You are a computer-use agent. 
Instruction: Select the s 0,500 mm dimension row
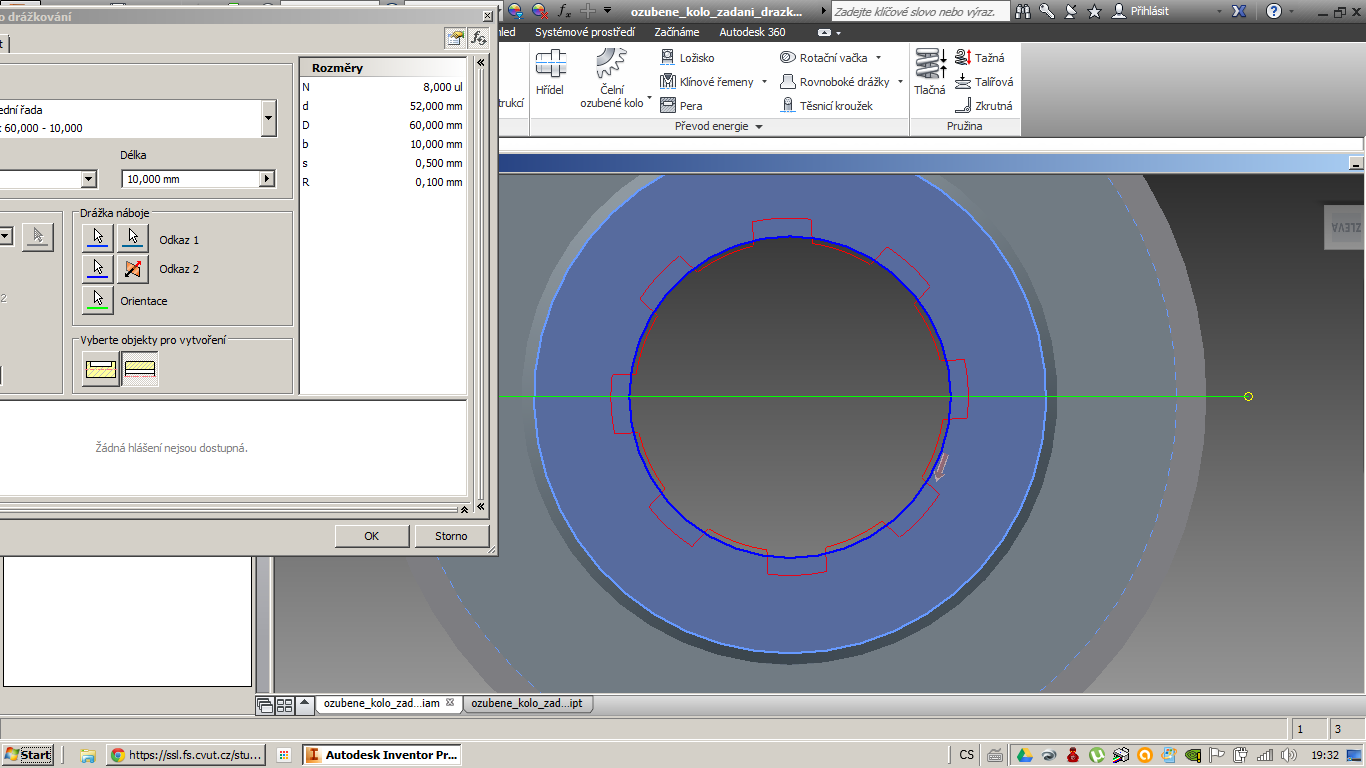(x=383, y=163)
